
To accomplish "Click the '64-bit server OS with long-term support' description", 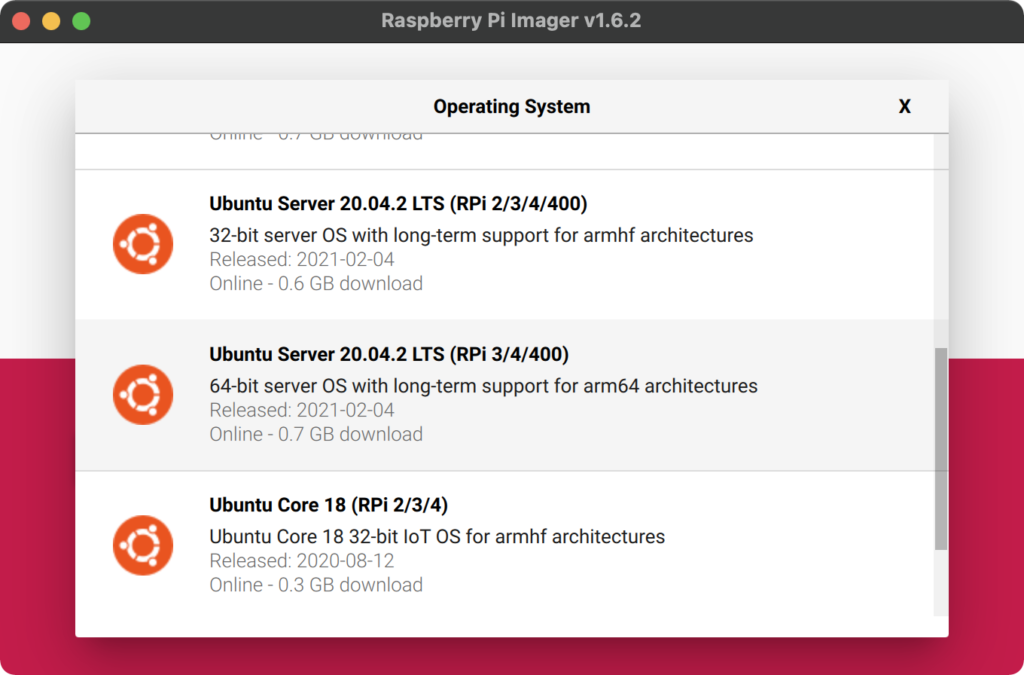I will 483,386.
